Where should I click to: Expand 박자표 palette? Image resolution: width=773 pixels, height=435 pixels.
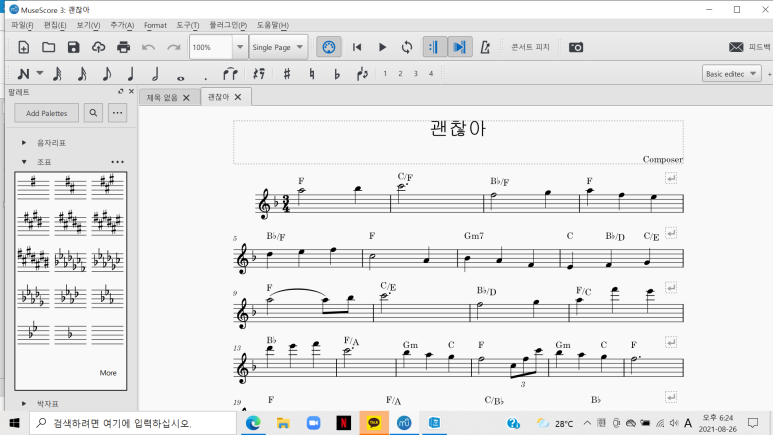tap(24, 403)
